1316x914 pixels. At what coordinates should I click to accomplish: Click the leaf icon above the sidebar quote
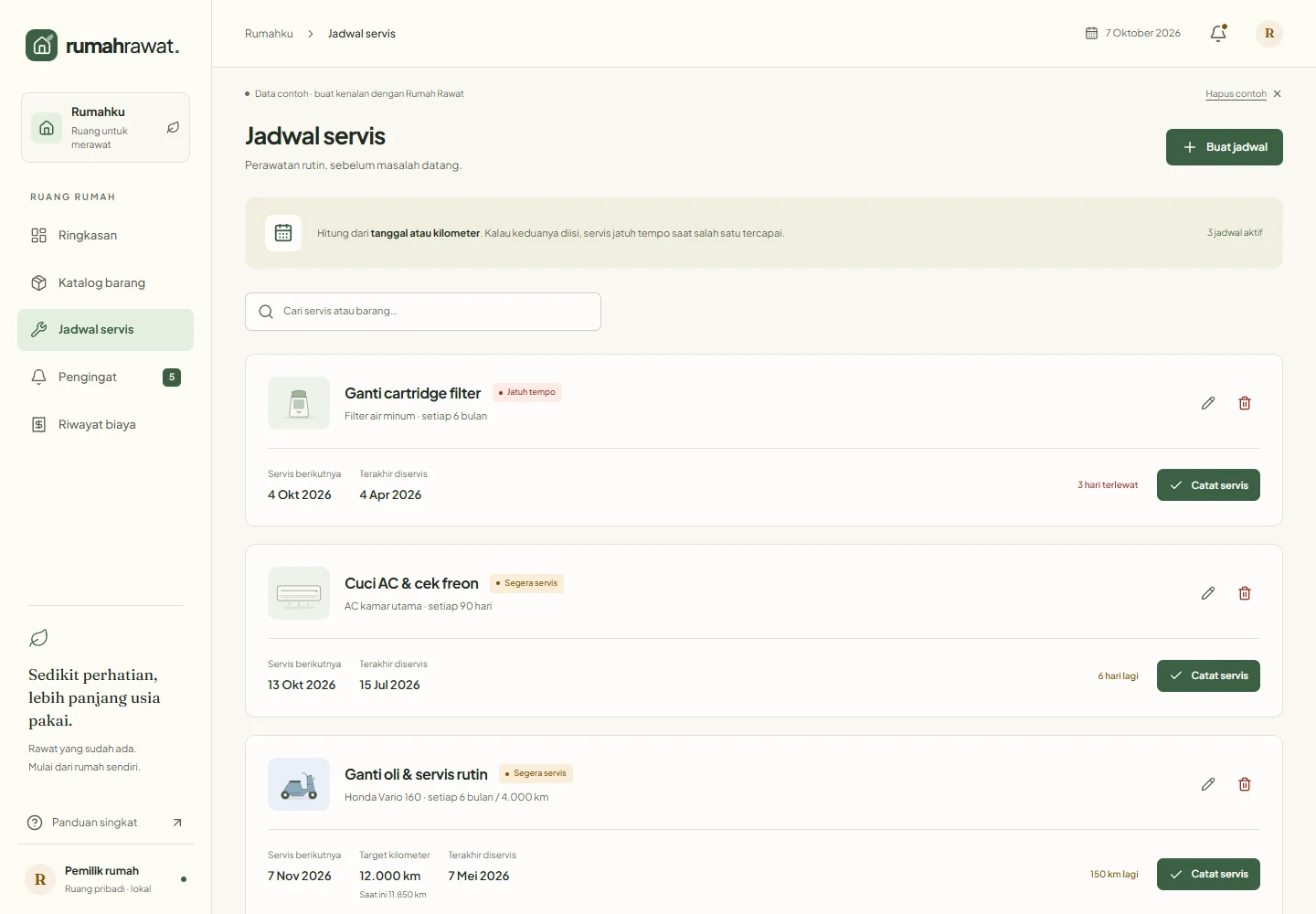pos(38,638)
